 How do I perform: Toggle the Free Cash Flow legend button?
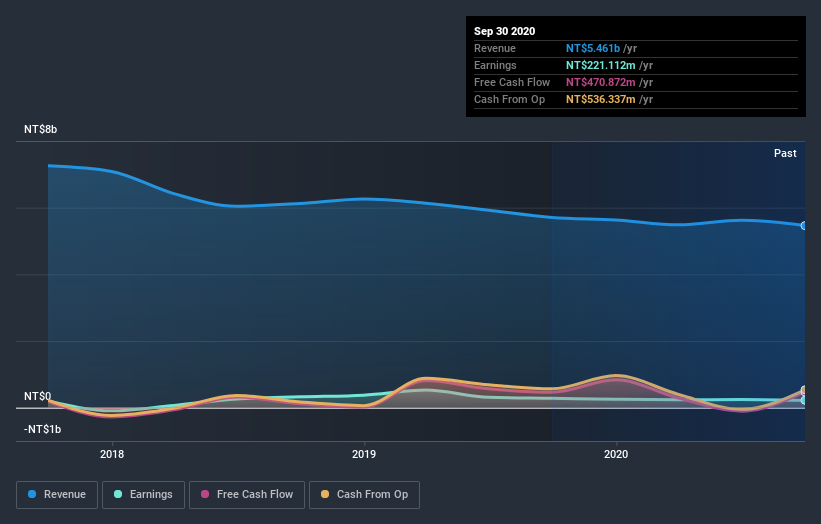tap(247, 495)
